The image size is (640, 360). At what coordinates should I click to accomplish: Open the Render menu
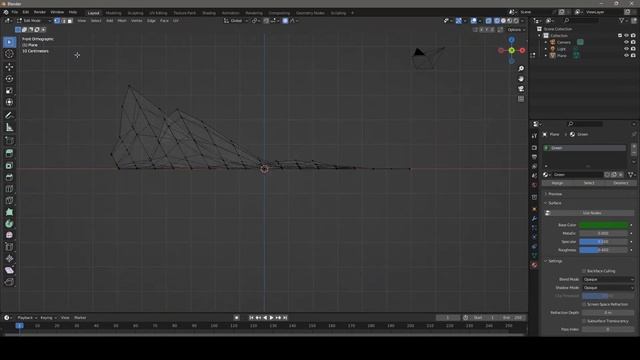click(x=40, y=12)
